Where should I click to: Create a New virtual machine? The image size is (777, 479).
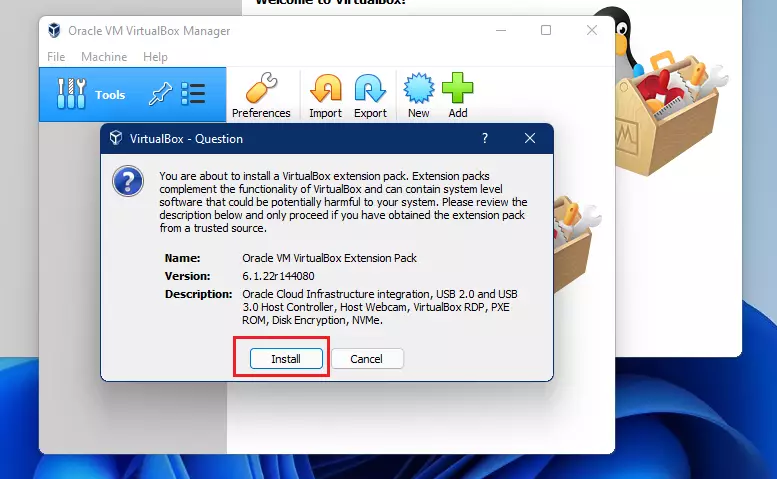(419, 95)
